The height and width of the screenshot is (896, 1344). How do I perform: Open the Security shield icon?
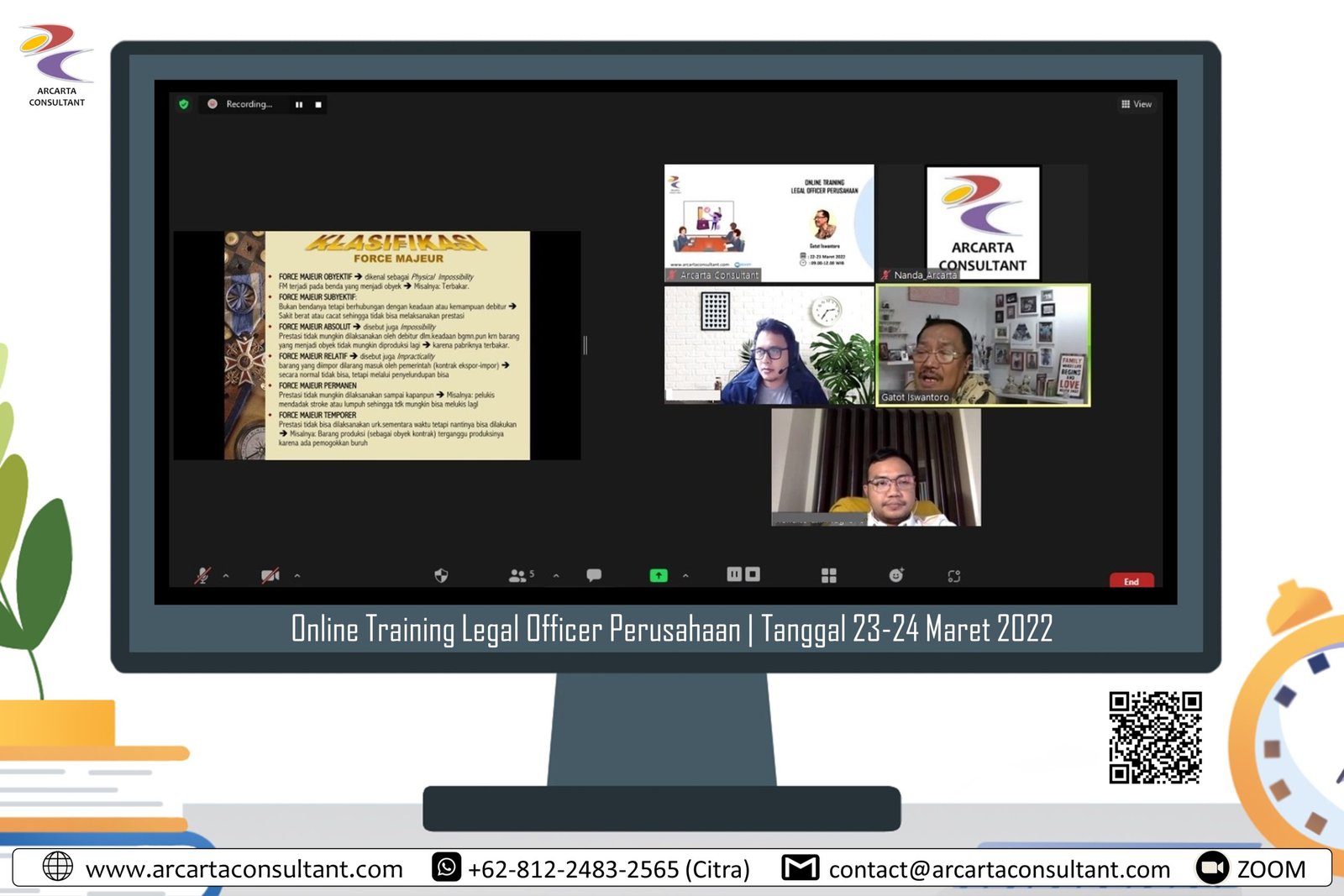[x=441, y=576]
